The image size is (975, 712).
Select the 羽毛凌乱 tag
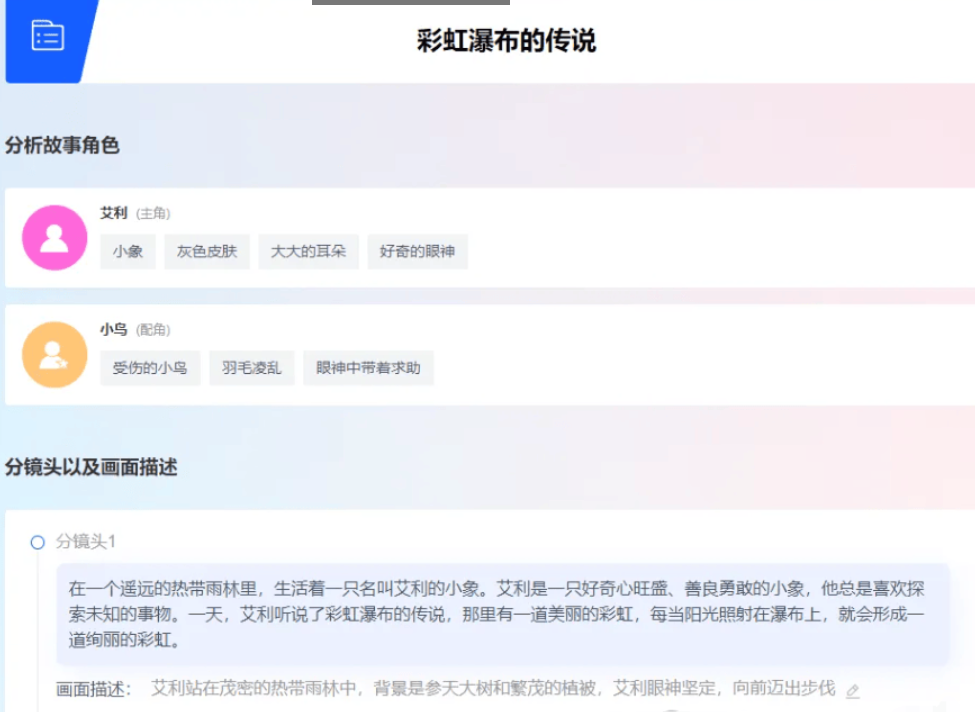(x=252, y=368)
